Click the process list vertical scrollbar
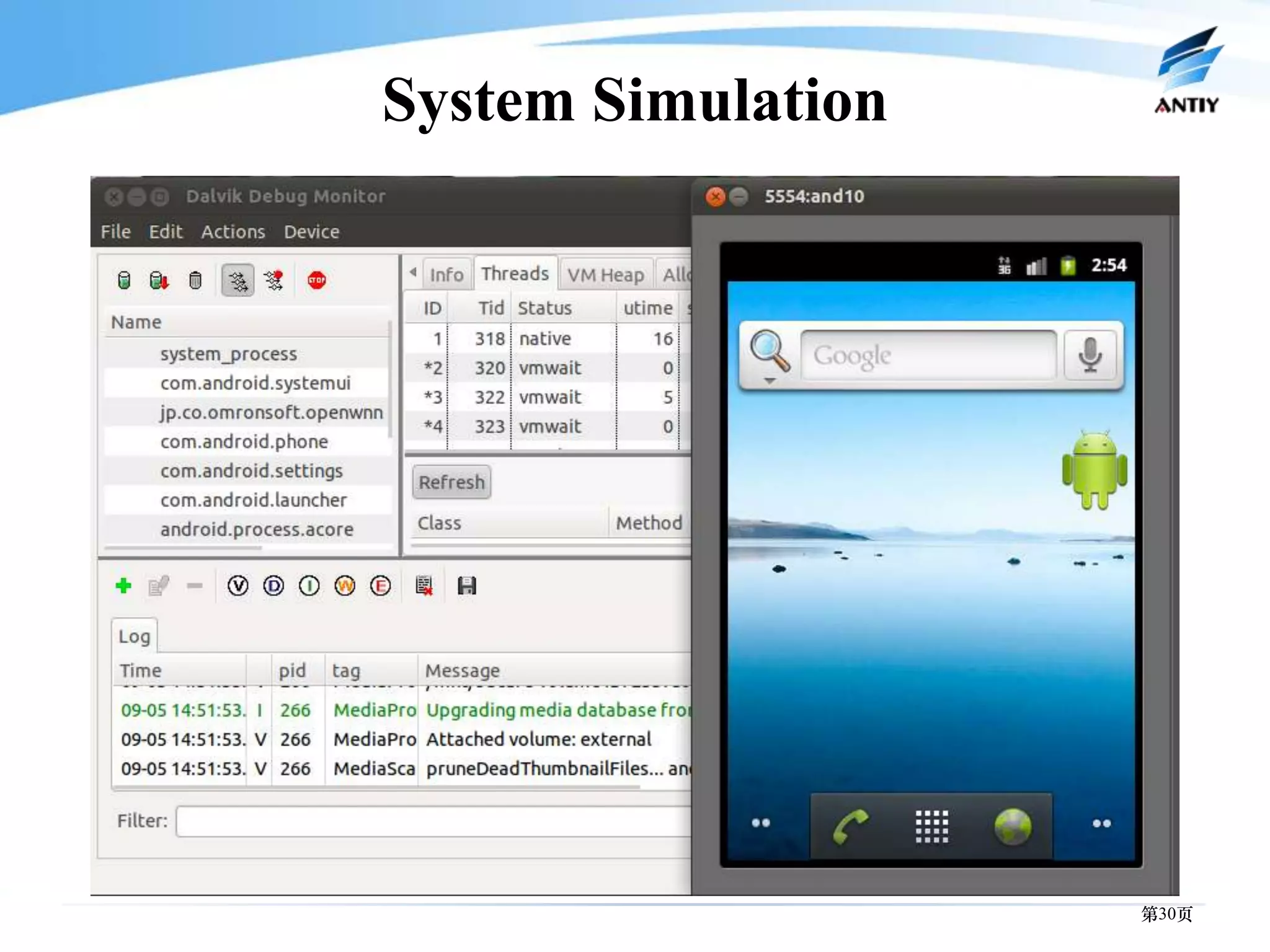Image resolution: width=1270 pixels, height=952 pixels. [390, 378]
